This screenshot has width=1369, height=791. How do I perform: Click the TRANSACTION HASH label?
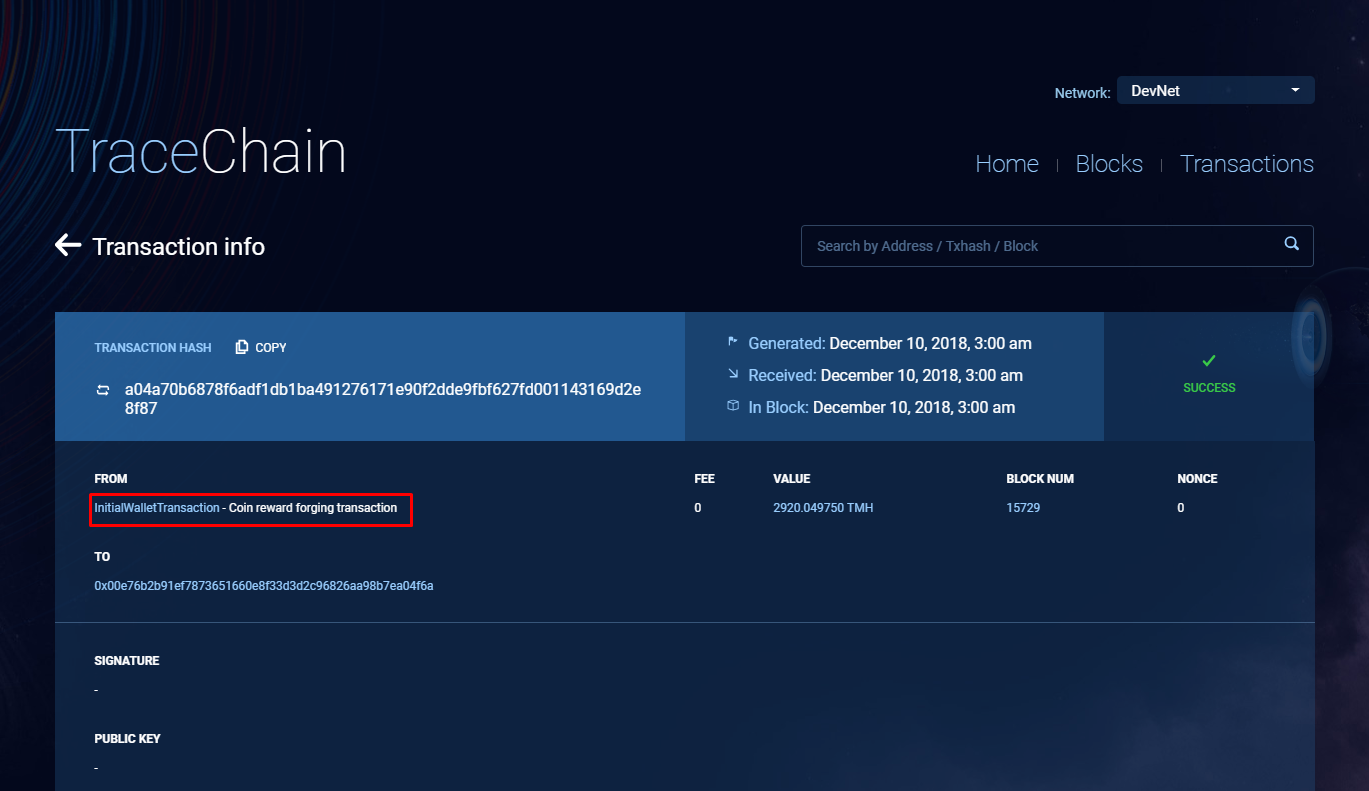click(x=153, y=348)
